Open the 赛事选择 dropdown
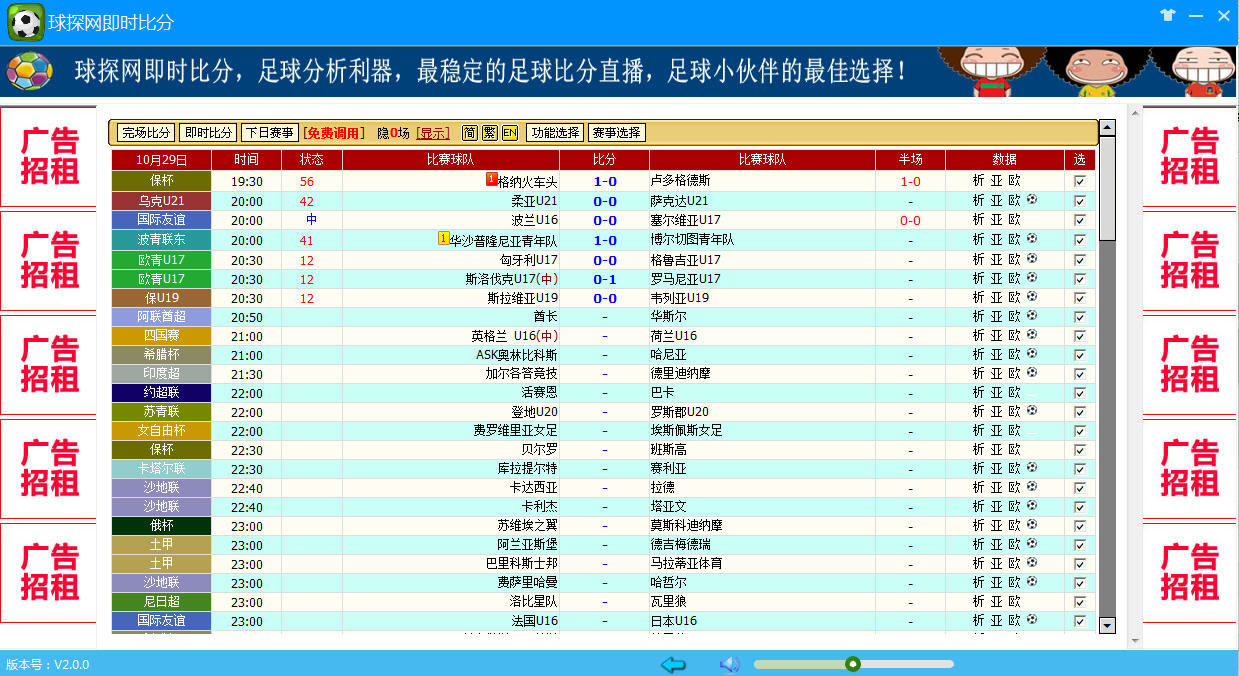The height and width of the screenshot is (676, 1239). coord(616,133)
